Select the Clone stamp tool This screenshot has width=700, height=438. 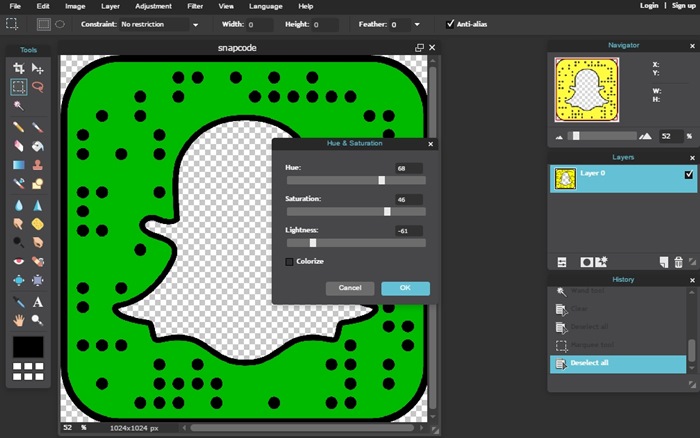tap(38, 165)
